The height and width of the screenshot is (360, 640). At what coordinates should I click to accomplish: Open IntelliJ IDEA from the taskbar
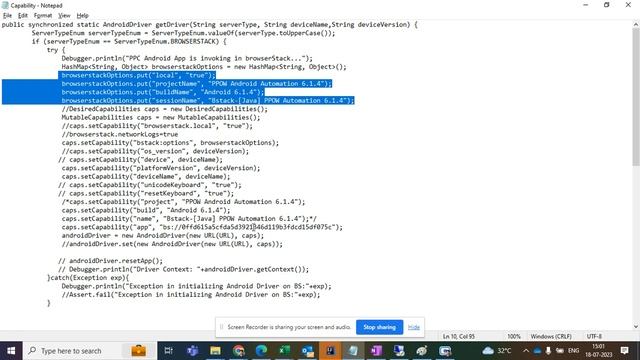click(330, 351)
